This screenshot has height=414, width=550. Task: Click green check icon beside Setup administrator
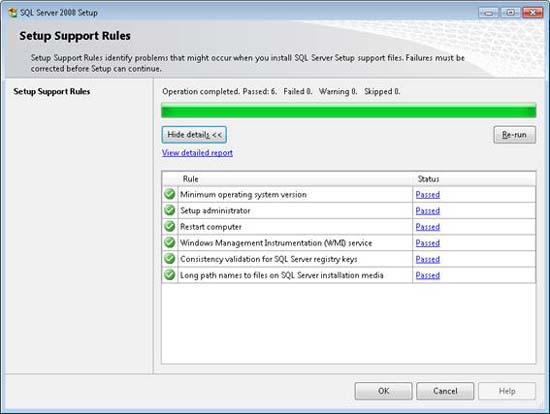[170, 210]
